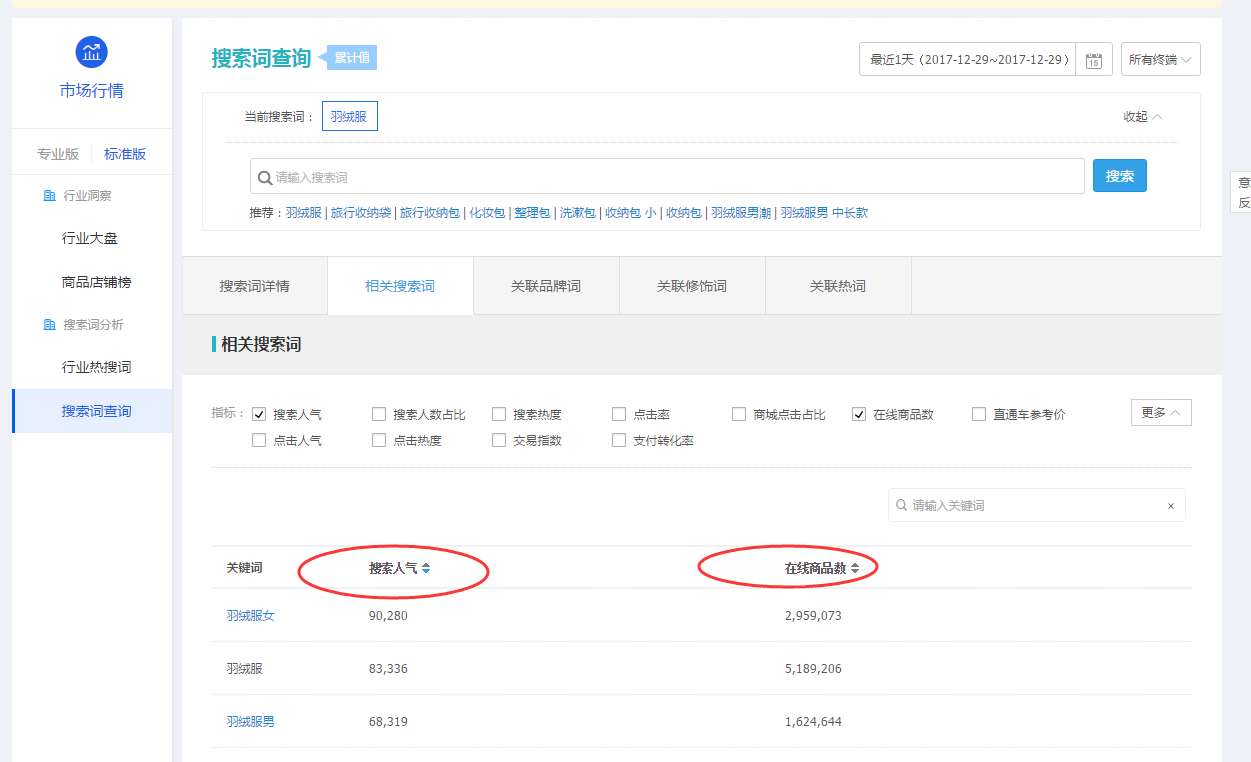Check the 商城点击占比 checkbox

[739, 414]
